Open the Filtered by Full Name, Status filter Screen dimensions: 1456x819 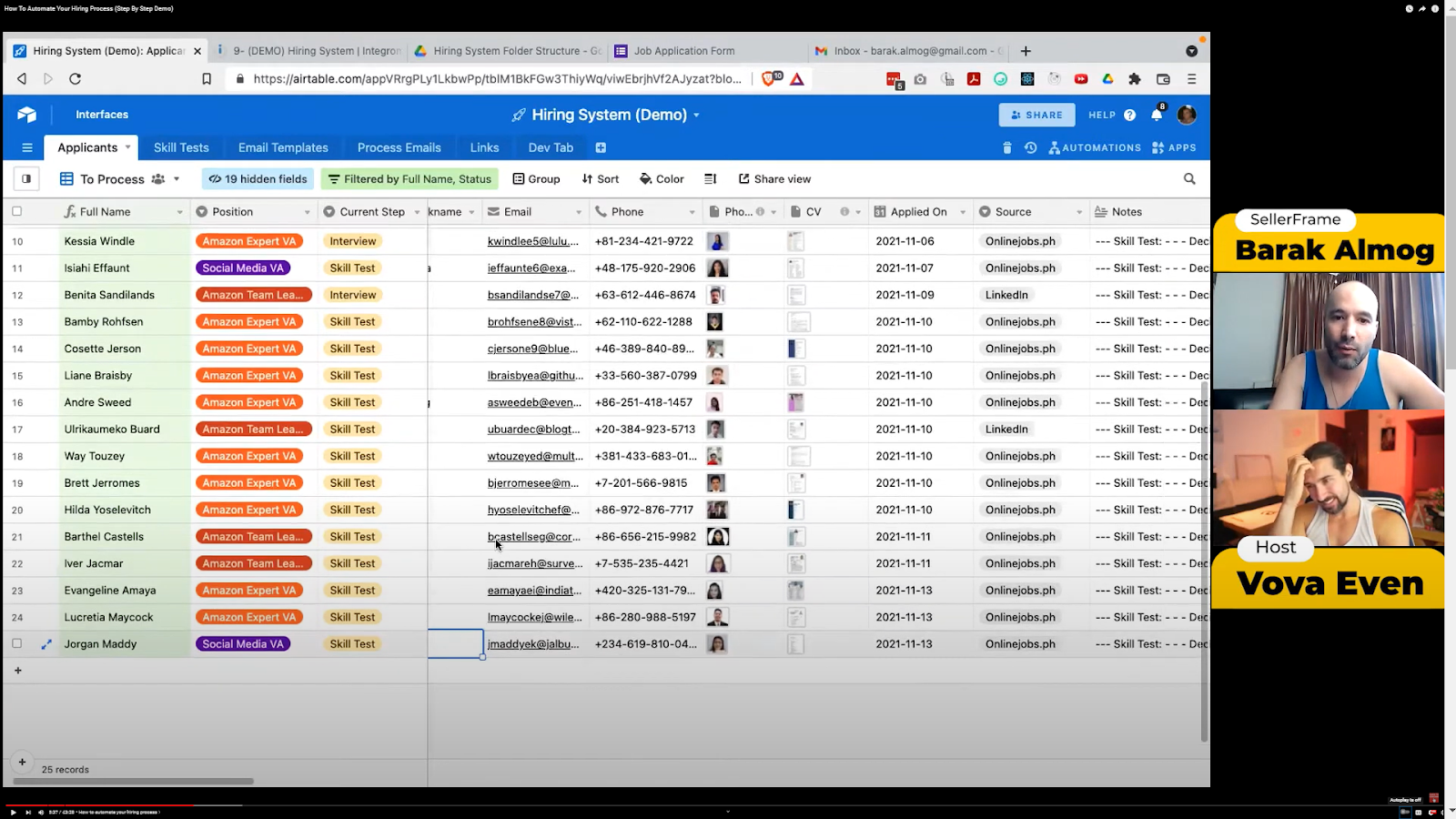coord(409,179)
